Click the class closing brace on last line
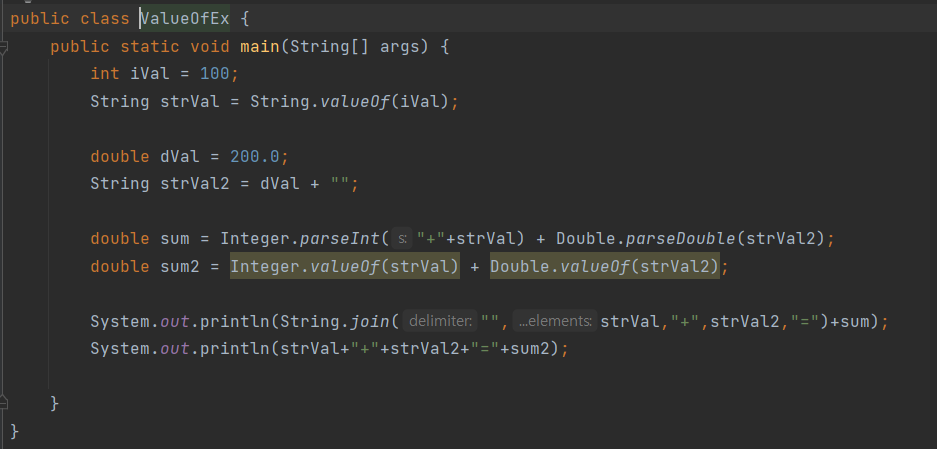This screenshot has height=449, width=937. point(15,431)
